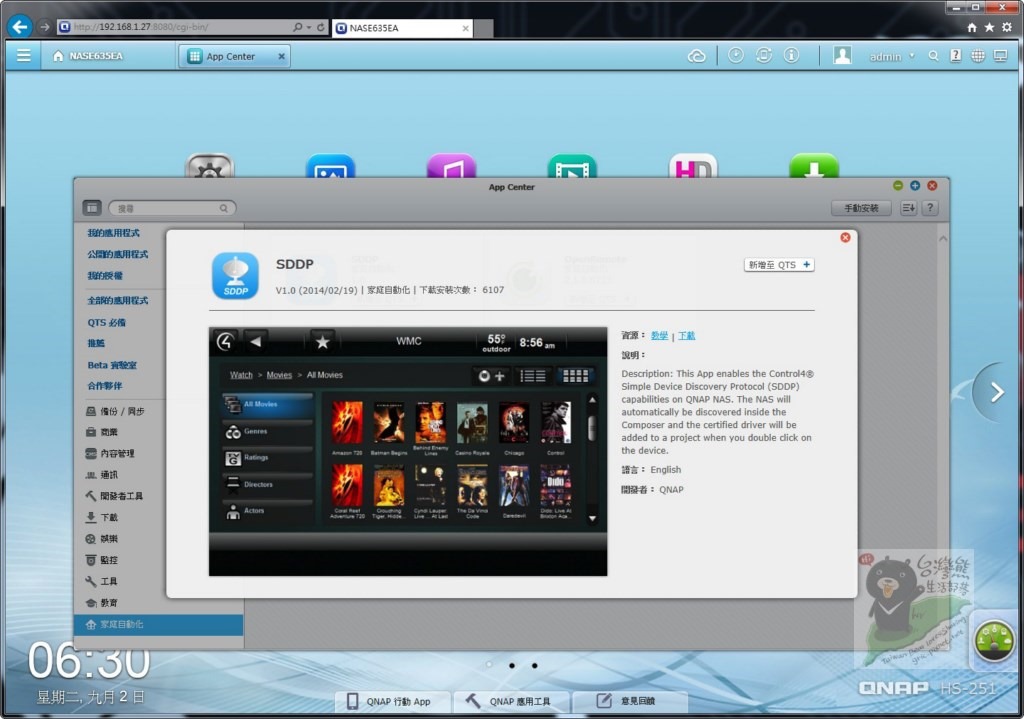This screenshot has height=719, width=1024.
Task: Select QTS Essentials in sidebar
Action: click(106, 323)
